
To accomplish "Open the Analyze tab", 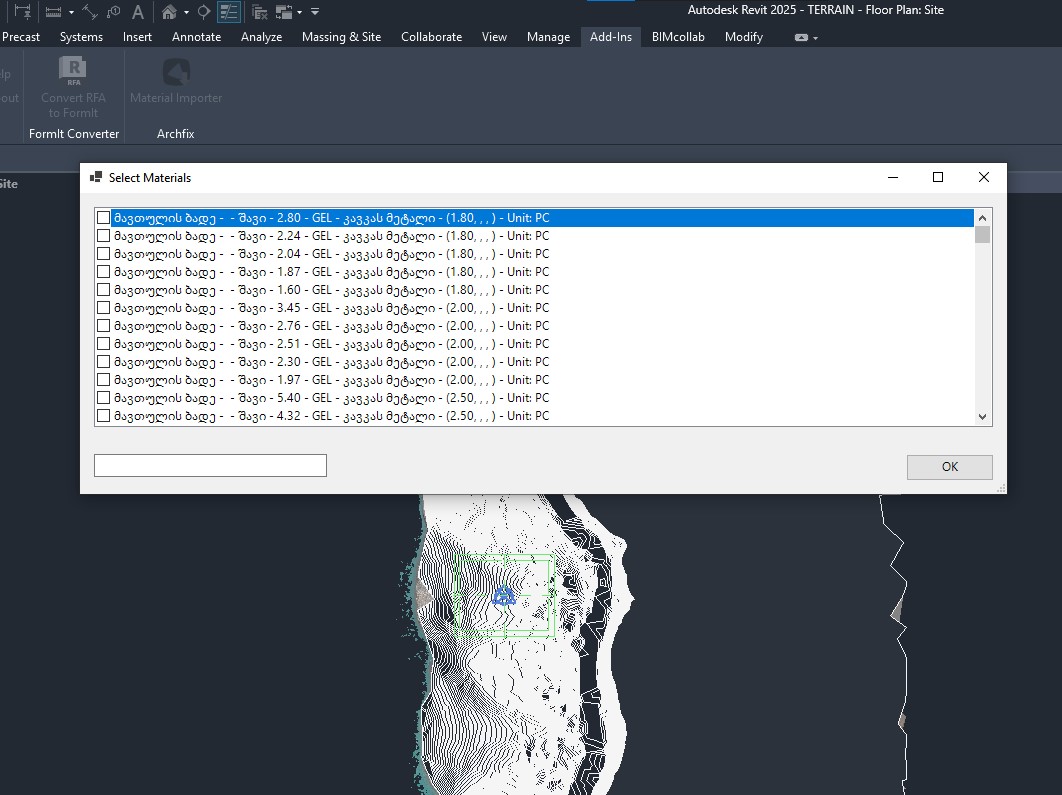I will 261,37.
